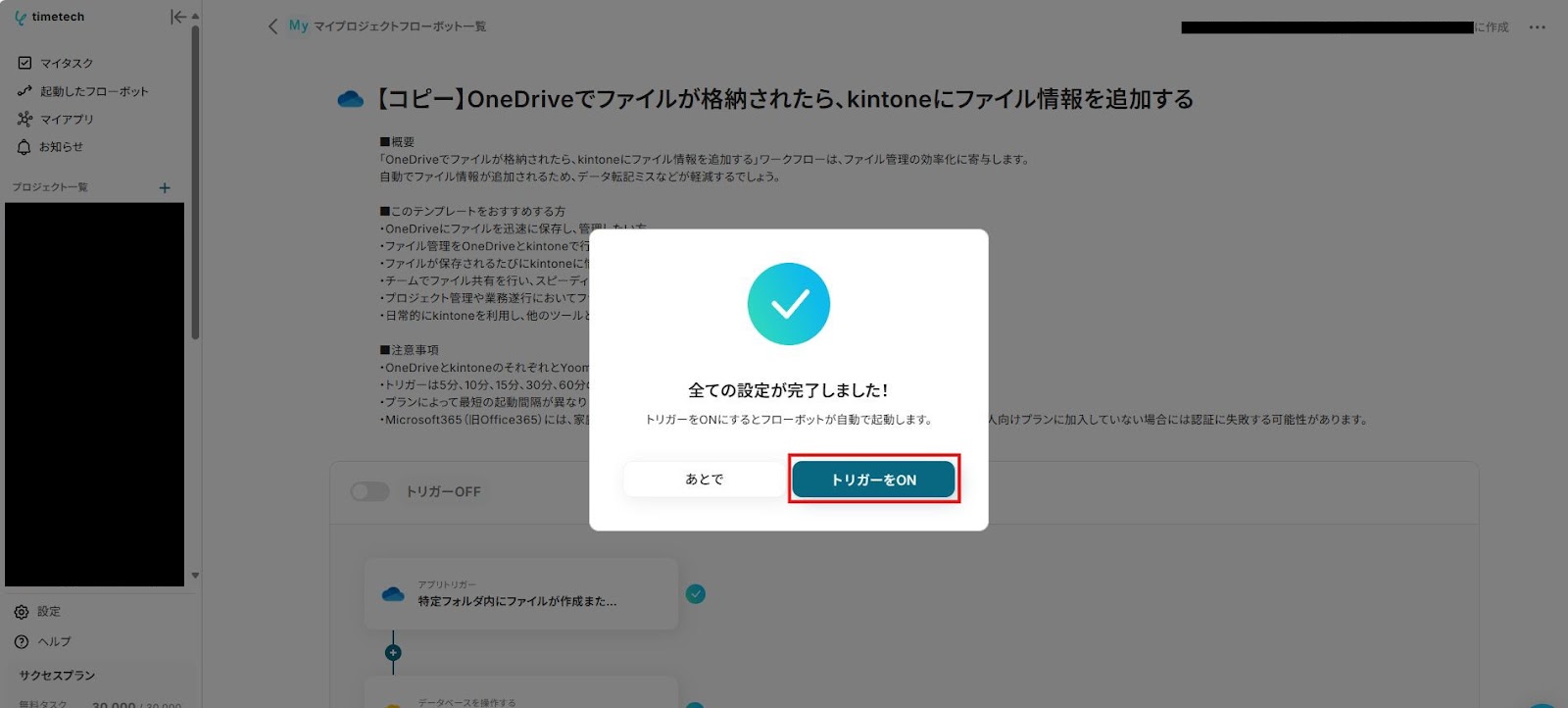Click the 全ての設定が完了しました! message
The height and width of the screenshot is (708, 1568).
click(788, 390)
